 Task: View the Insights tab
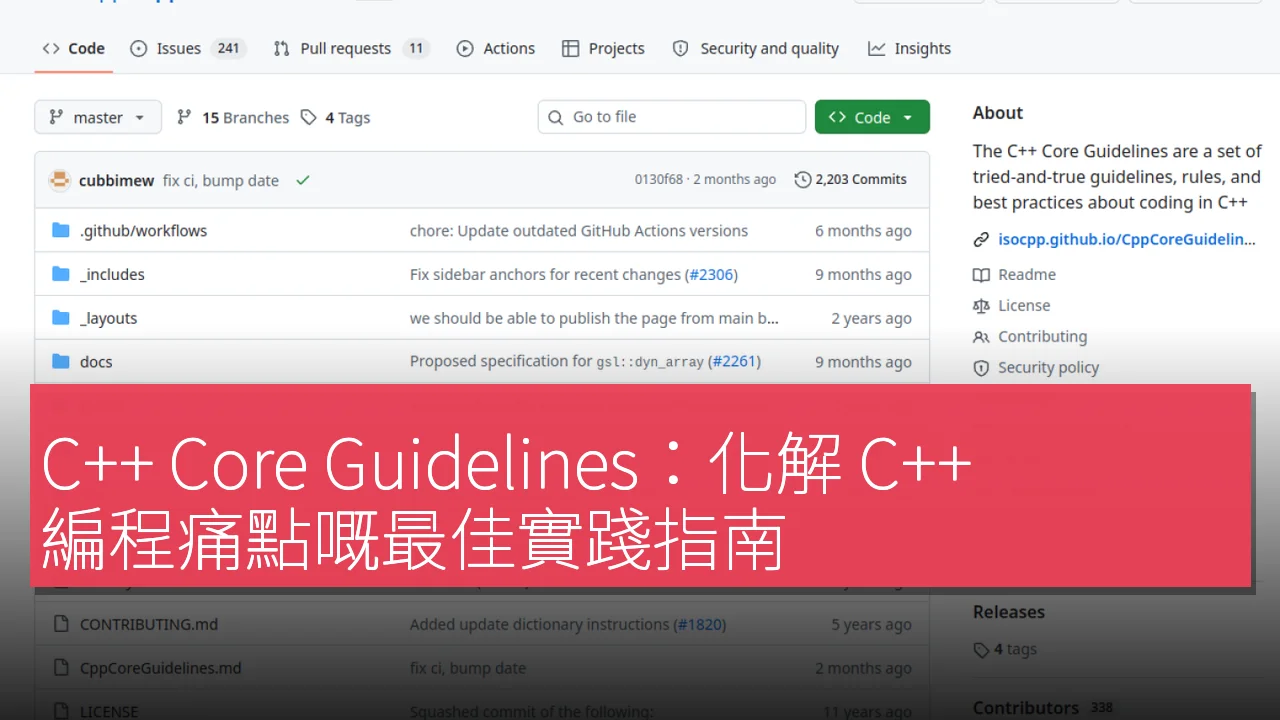tap(909, 48)
